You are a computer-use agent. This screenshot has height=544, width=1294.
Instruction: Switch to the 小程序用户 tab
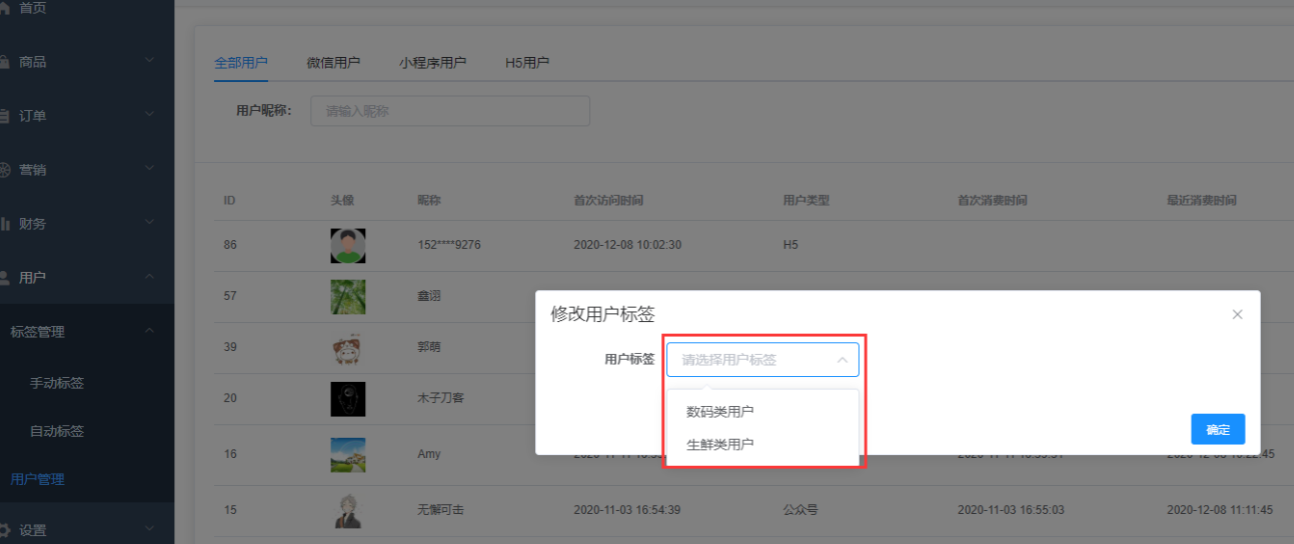coord(432,63)
